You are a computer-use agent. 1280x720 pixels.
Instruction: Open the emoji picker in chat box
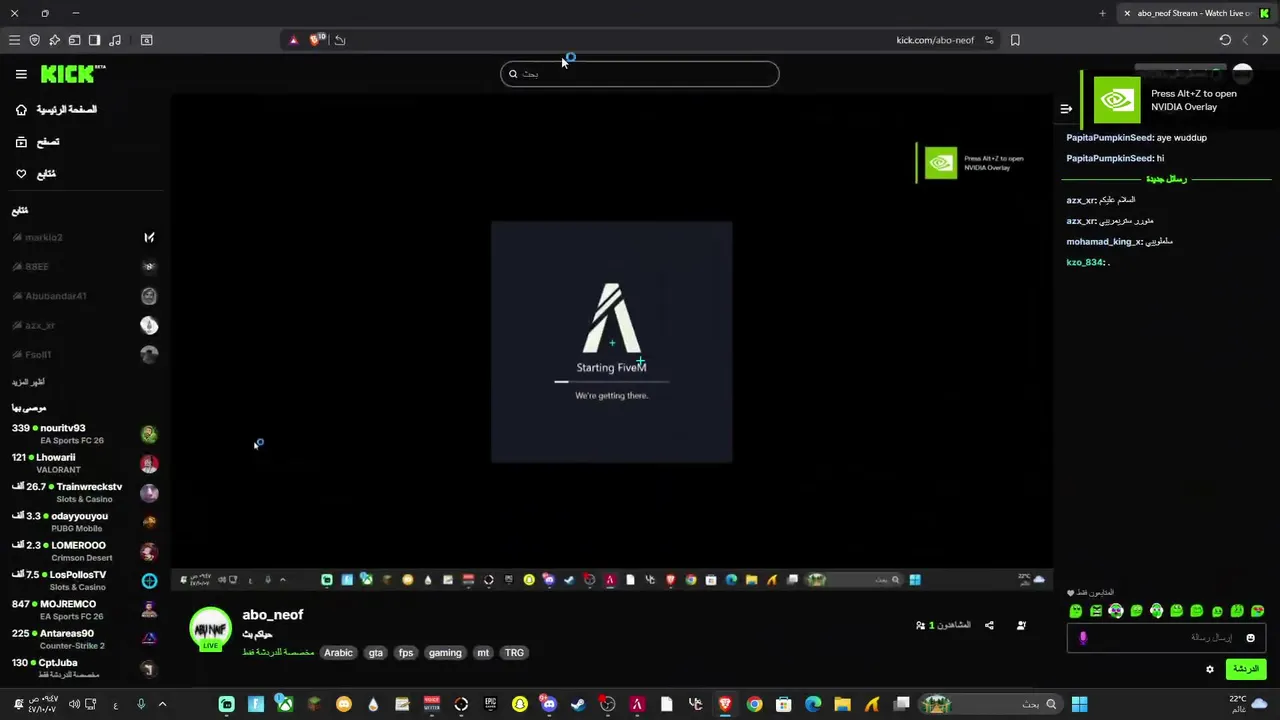1250,638
